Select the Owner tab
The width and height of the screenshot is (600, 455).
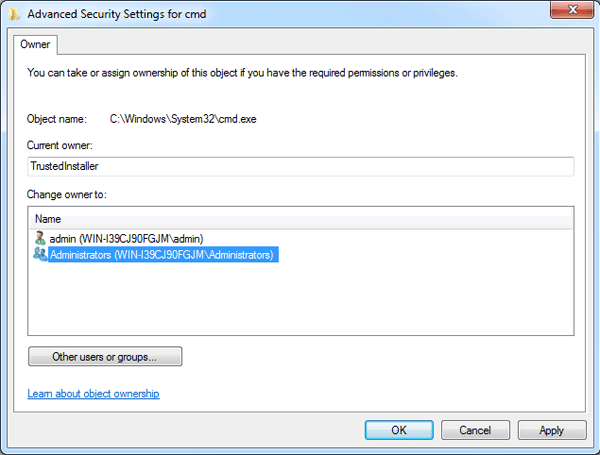tap(34, 45)
